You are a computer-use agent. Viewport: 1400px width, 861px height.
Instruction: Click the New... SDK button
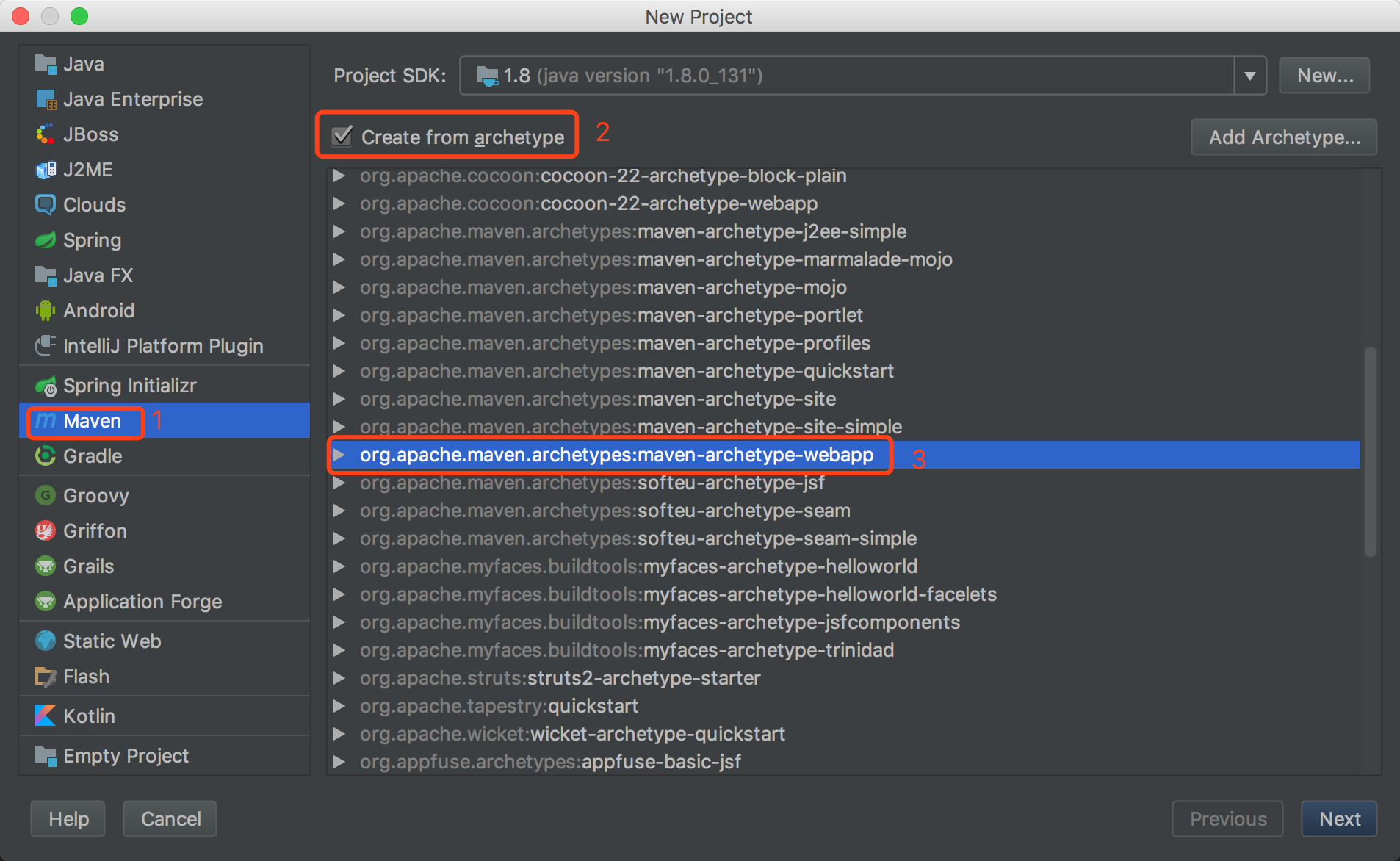coord(1324,76)
